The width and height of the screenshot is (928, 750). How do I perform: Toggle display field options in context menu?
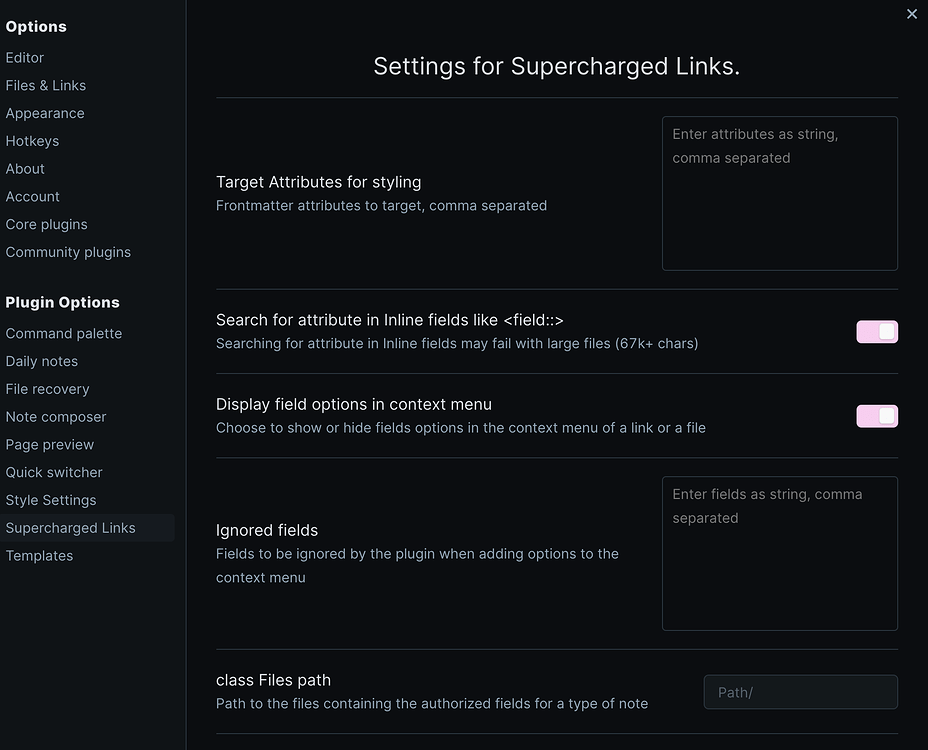tap(877, 416)
